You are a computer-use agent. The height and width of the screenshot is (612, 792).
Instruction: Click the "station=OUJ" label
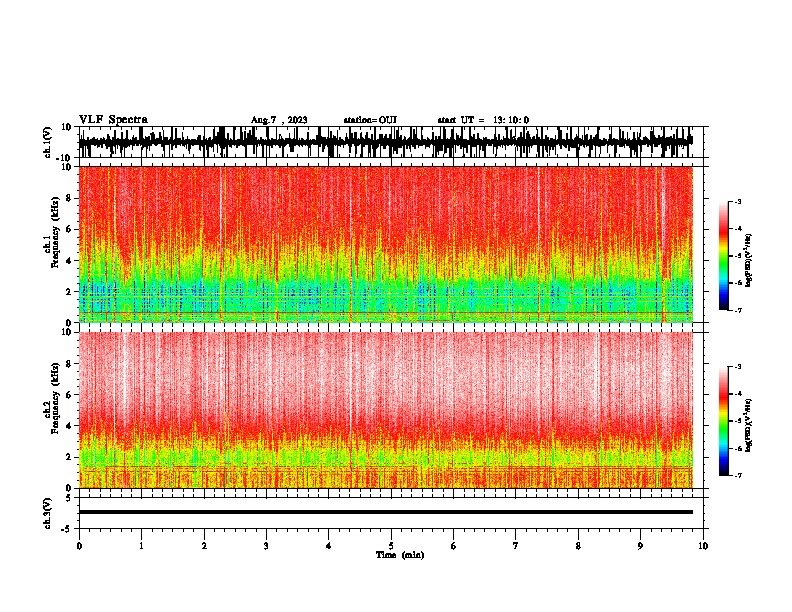[x=370, y=120]
